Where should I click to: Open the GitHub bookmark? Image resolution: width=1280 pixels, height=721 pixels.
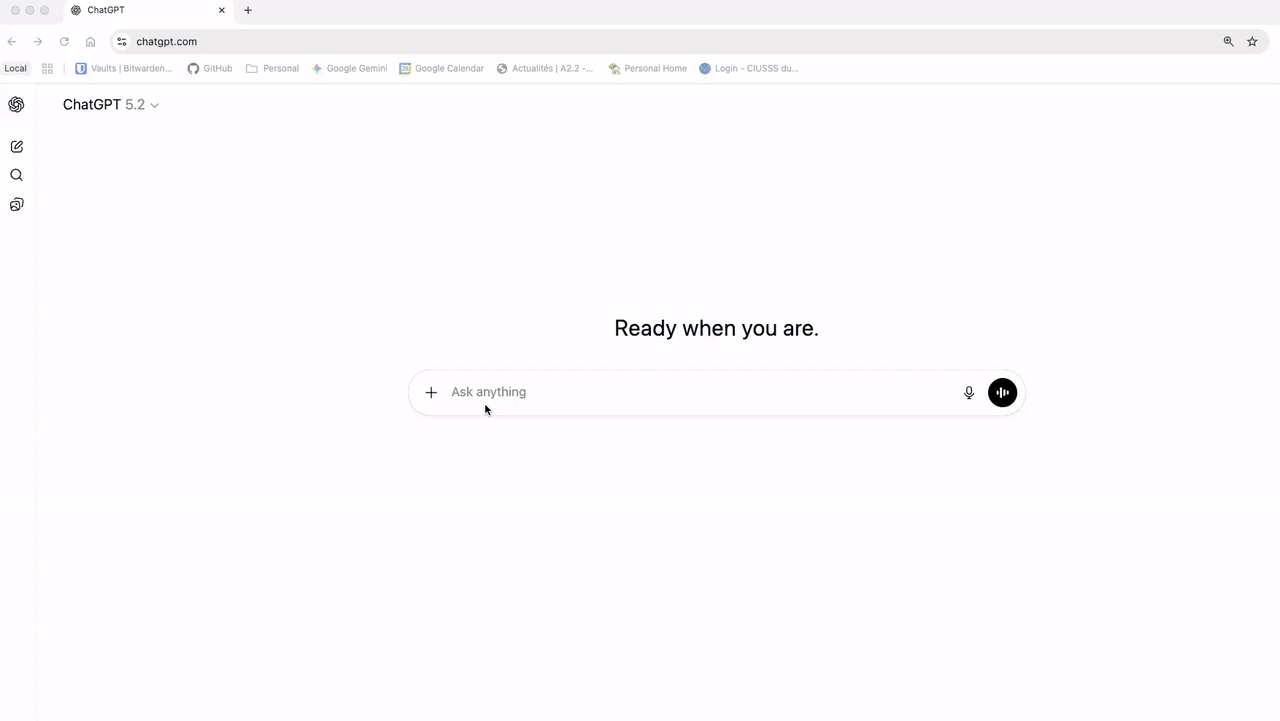coord(210,69)
